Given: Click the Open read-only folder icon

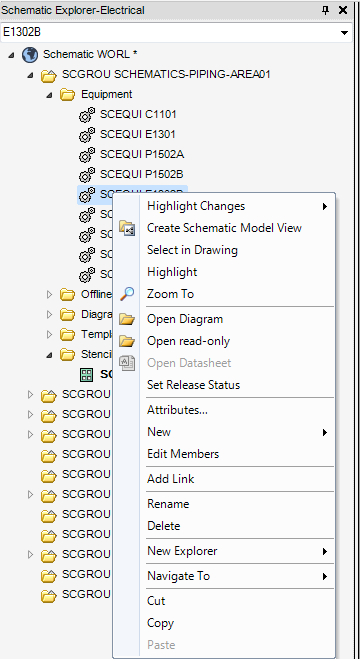Looking at the screenshot, I should [127, 341].
